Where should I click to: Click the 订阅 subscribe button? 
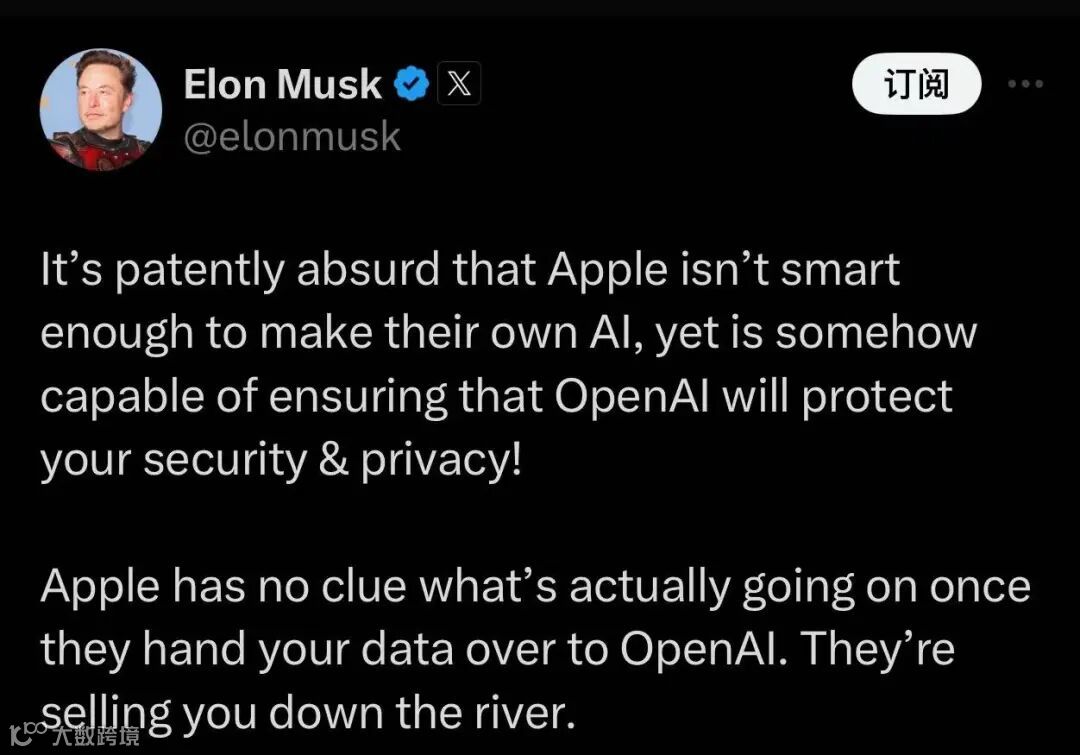(917, 83)
